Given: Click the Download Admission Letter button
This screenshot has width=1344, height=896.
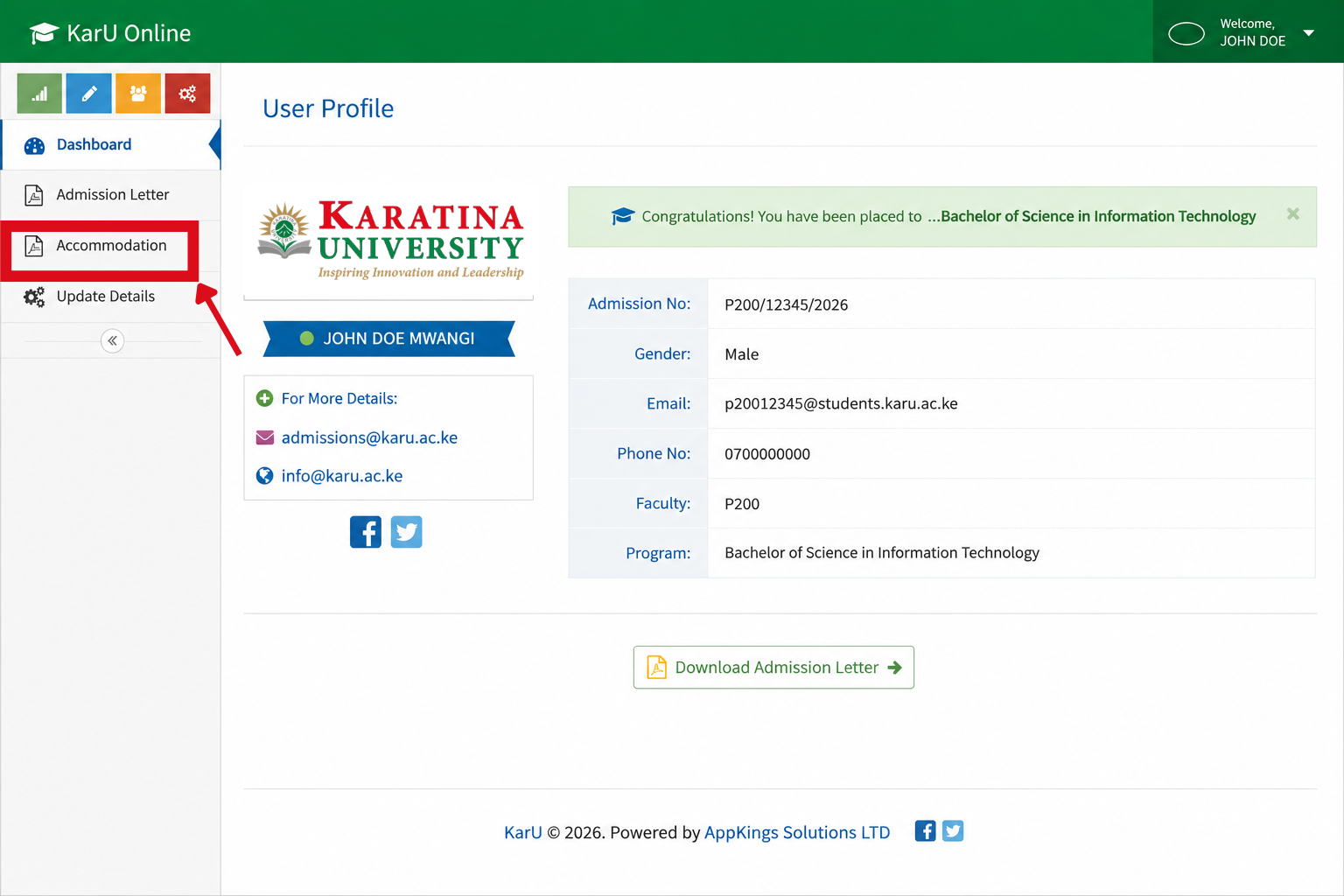Looking at the screenshot, I should click(773, 668).
